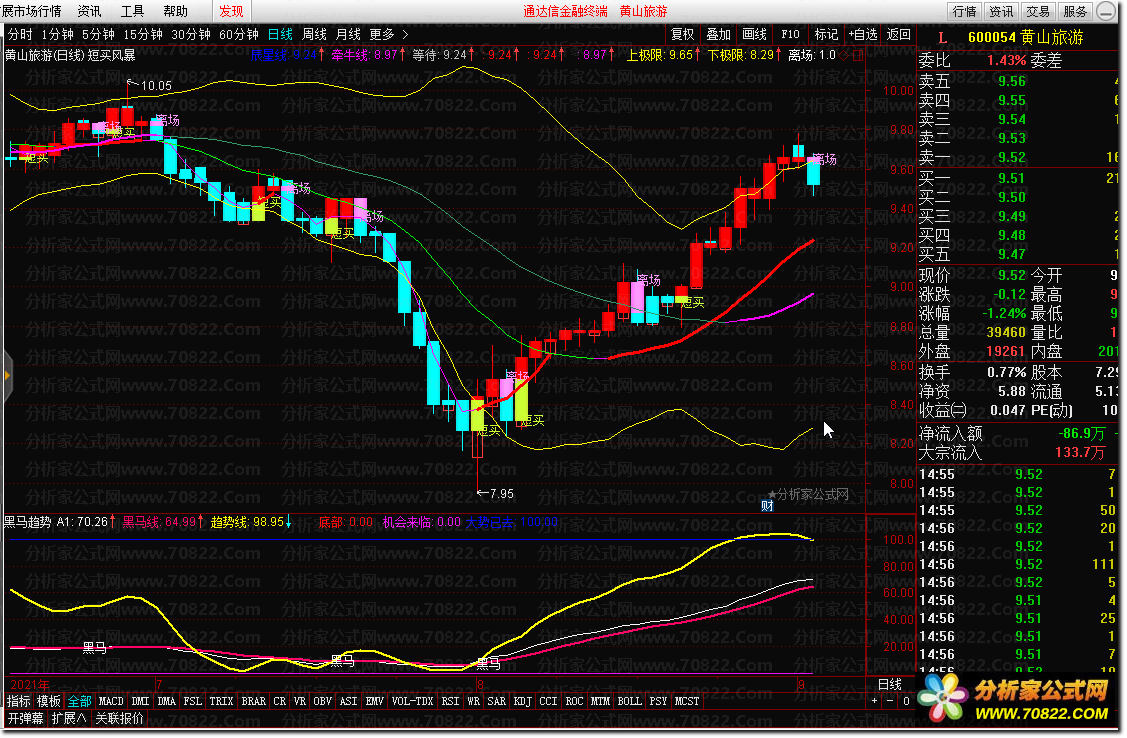Select the 15分钟 period
The image size is (1127, 738).
pyautogui.click(x=143, y=34)
